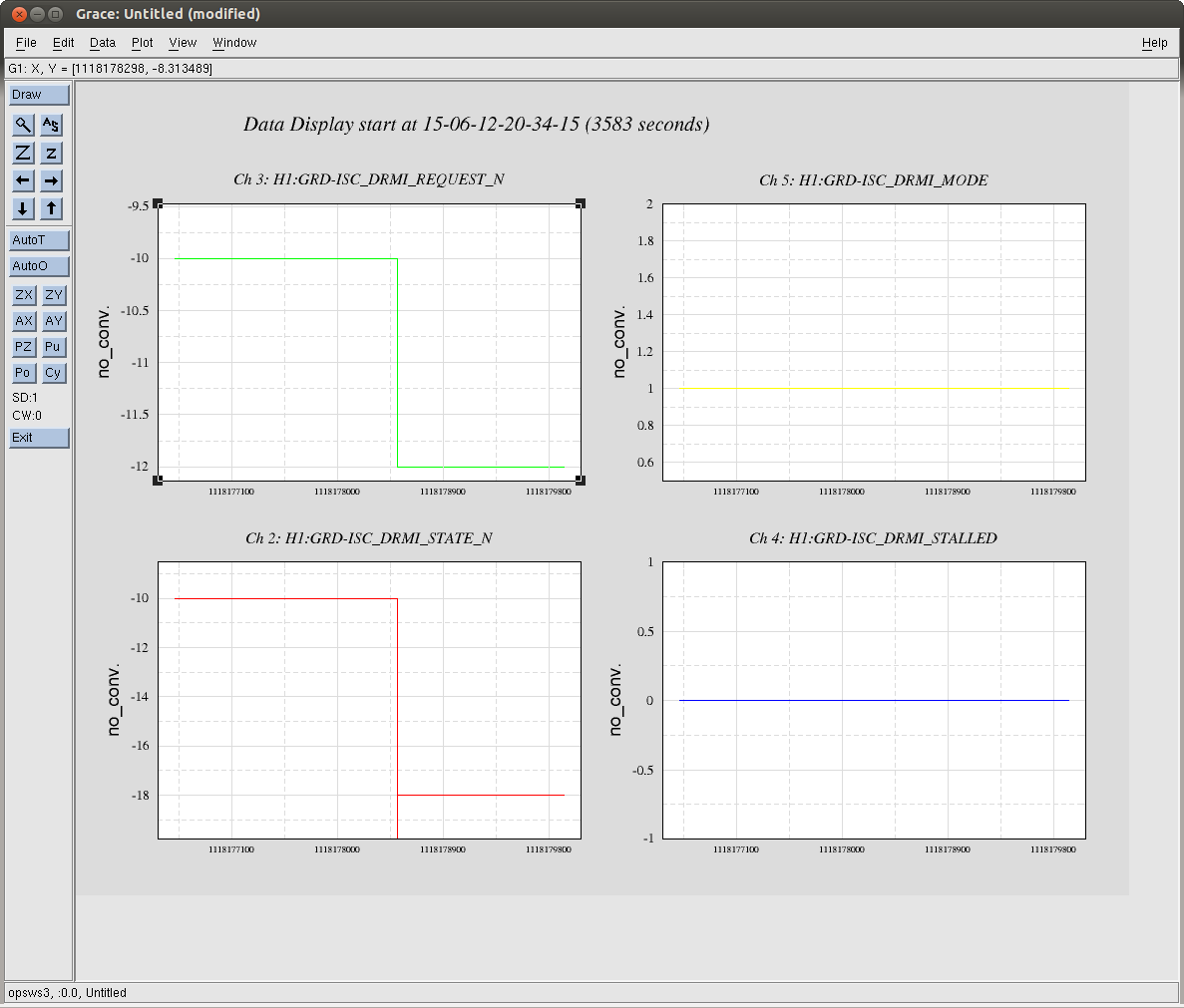
Task: Click the Cy cycle button
Action: coord(54,373)
